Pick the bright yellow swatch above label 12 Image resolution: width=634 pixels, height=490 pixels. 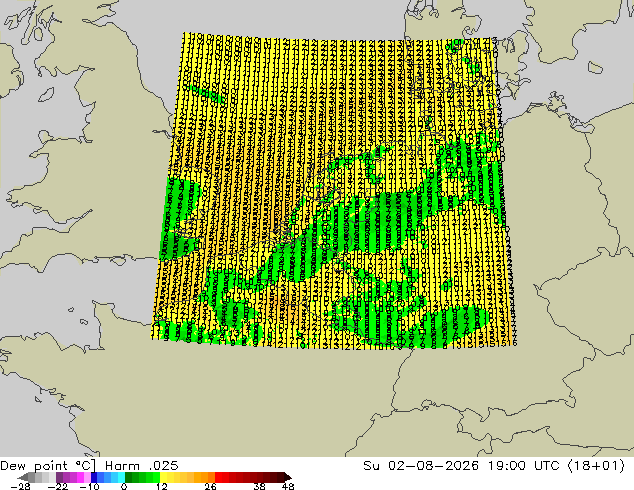click(163, 477)
